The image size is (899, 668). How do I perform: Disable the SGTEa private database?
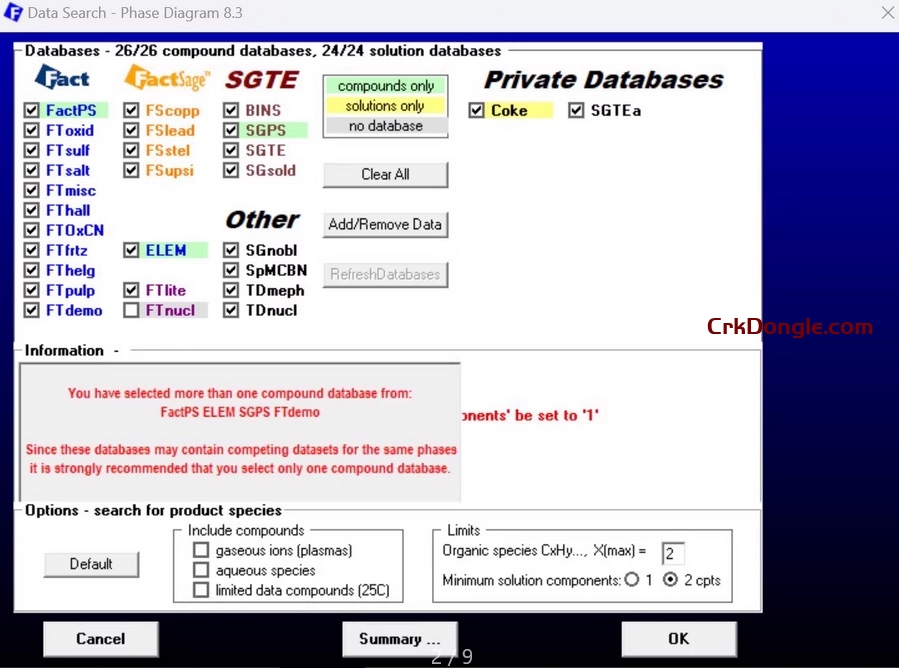577,110
